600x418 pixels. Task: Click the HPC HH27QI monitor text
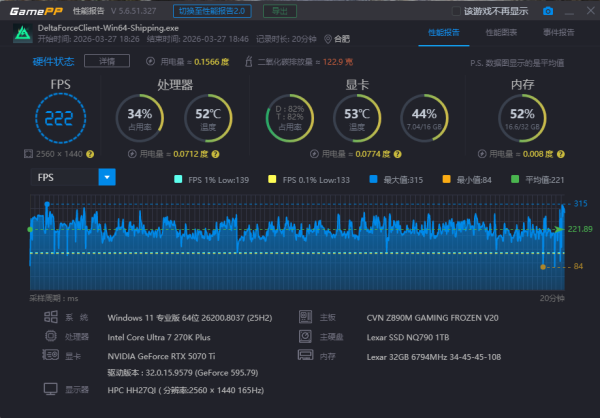pos(186,390)
